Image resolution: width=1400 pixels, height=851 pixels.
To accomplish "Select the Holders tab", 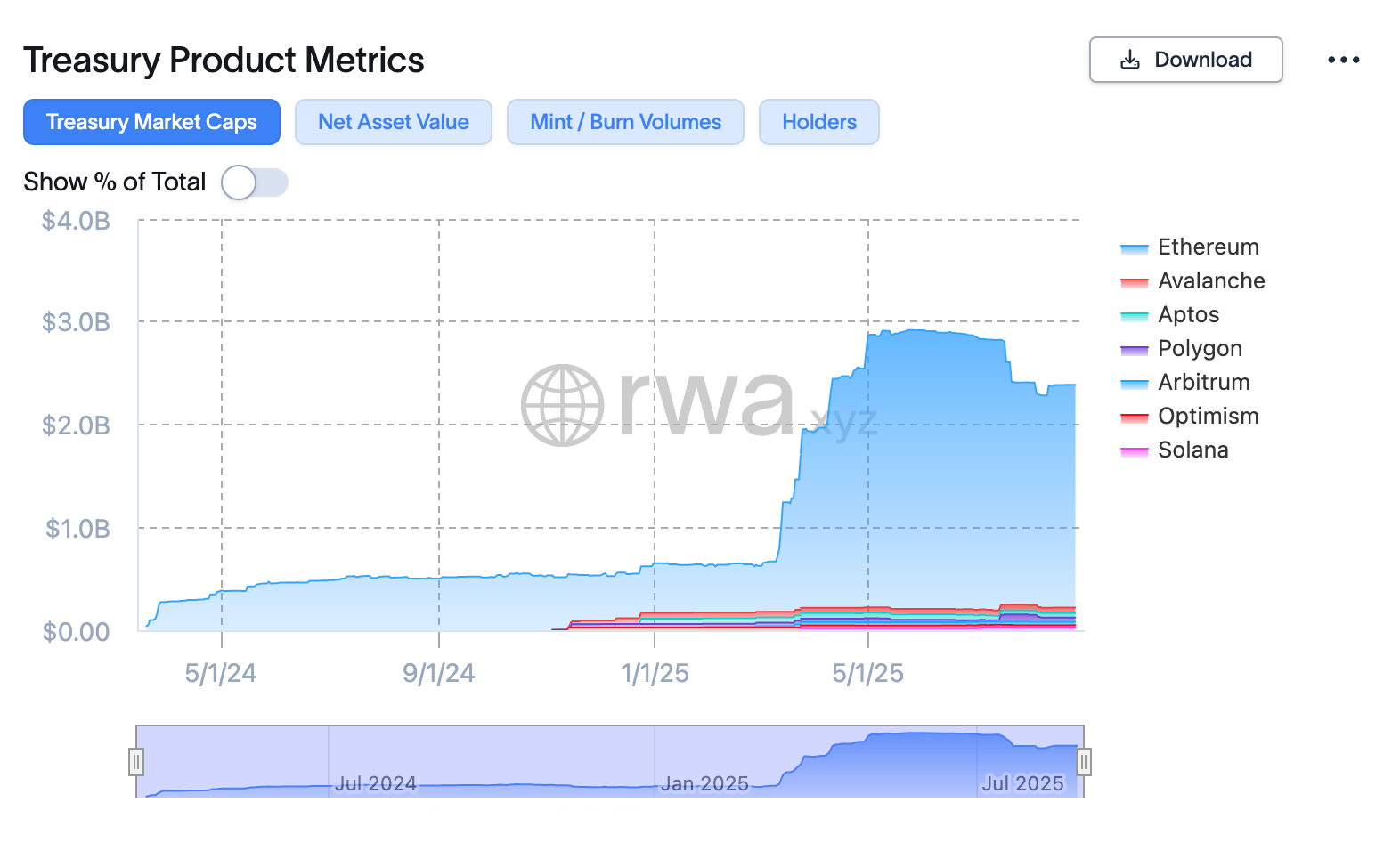I will point(818,122).
